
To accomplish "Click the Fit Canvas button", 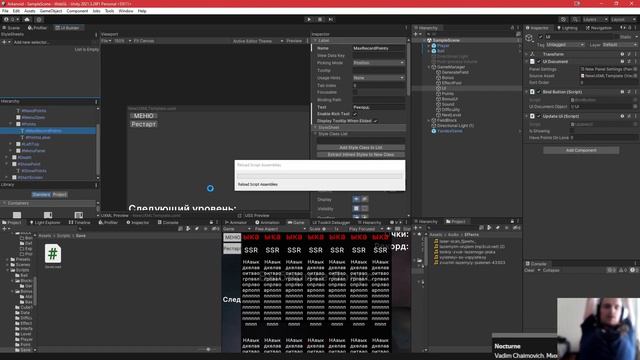I will (144, 41).
